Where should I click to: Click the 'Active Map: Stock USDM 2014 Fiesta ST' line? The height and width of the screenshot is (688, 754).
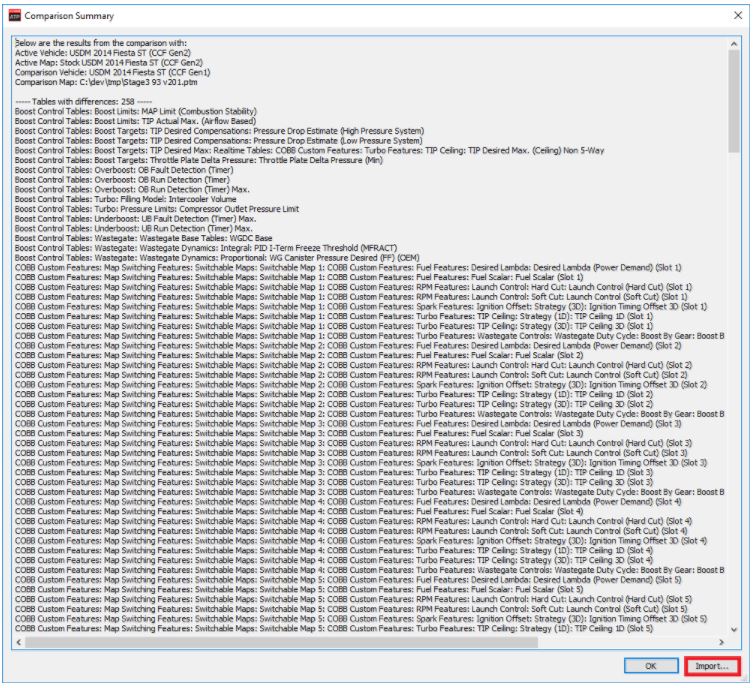coord(109,63)
